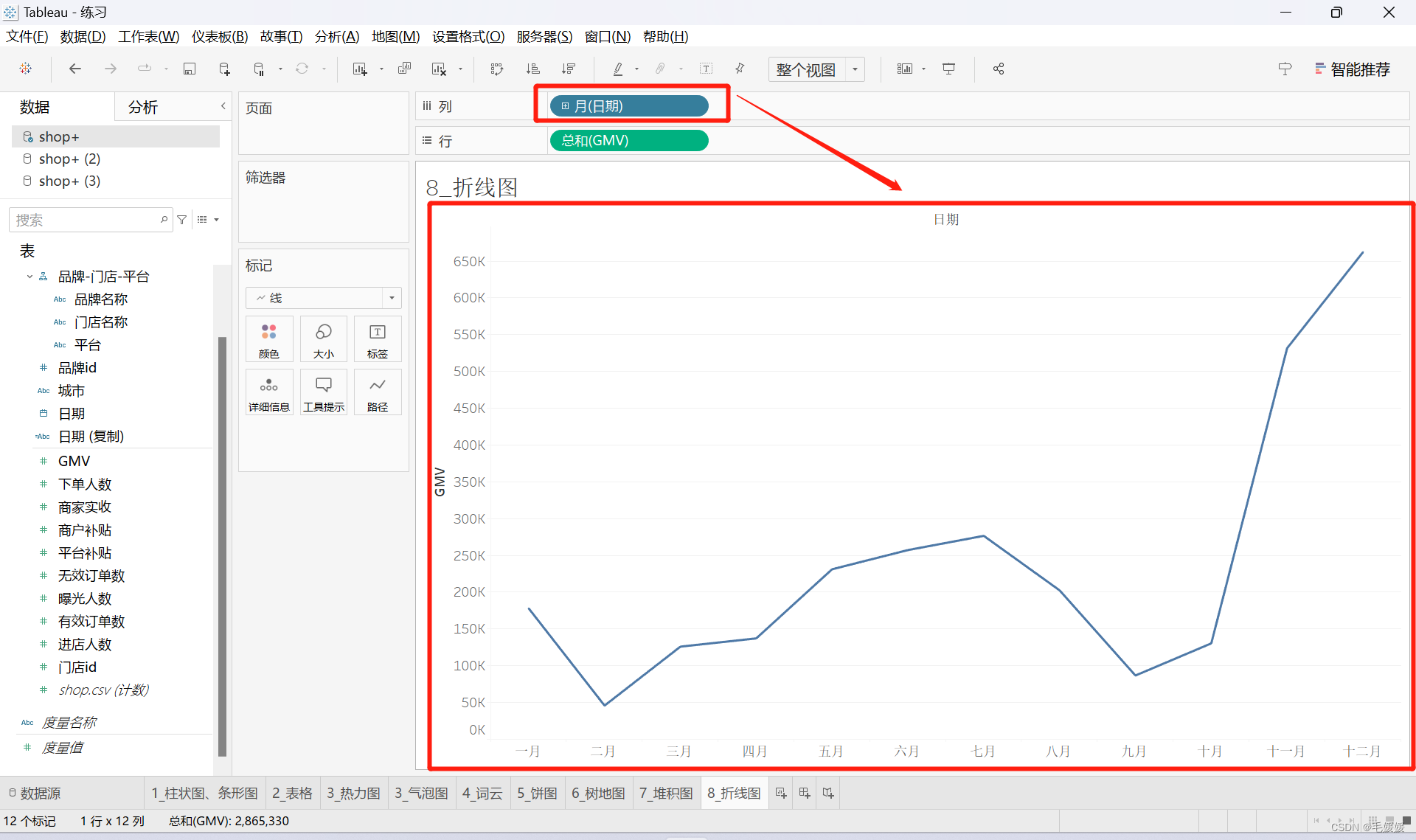
Task: Select the 城市 field
Action: 72,391
